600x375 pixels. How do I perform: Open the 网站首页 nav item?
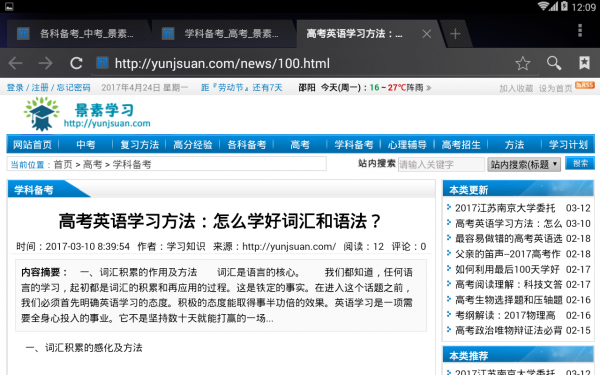(32, 145)
